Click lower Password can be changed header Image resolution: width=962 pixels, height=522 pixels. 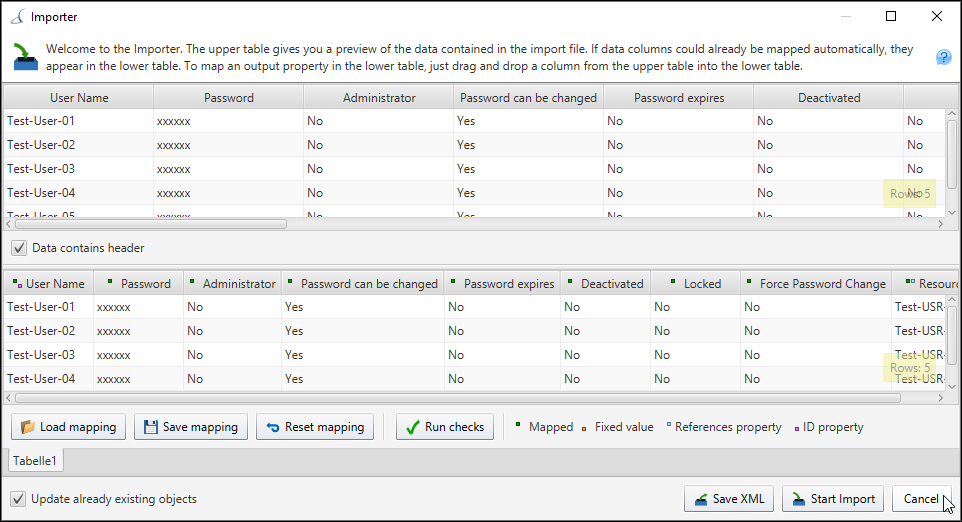(x=363, y=283)
